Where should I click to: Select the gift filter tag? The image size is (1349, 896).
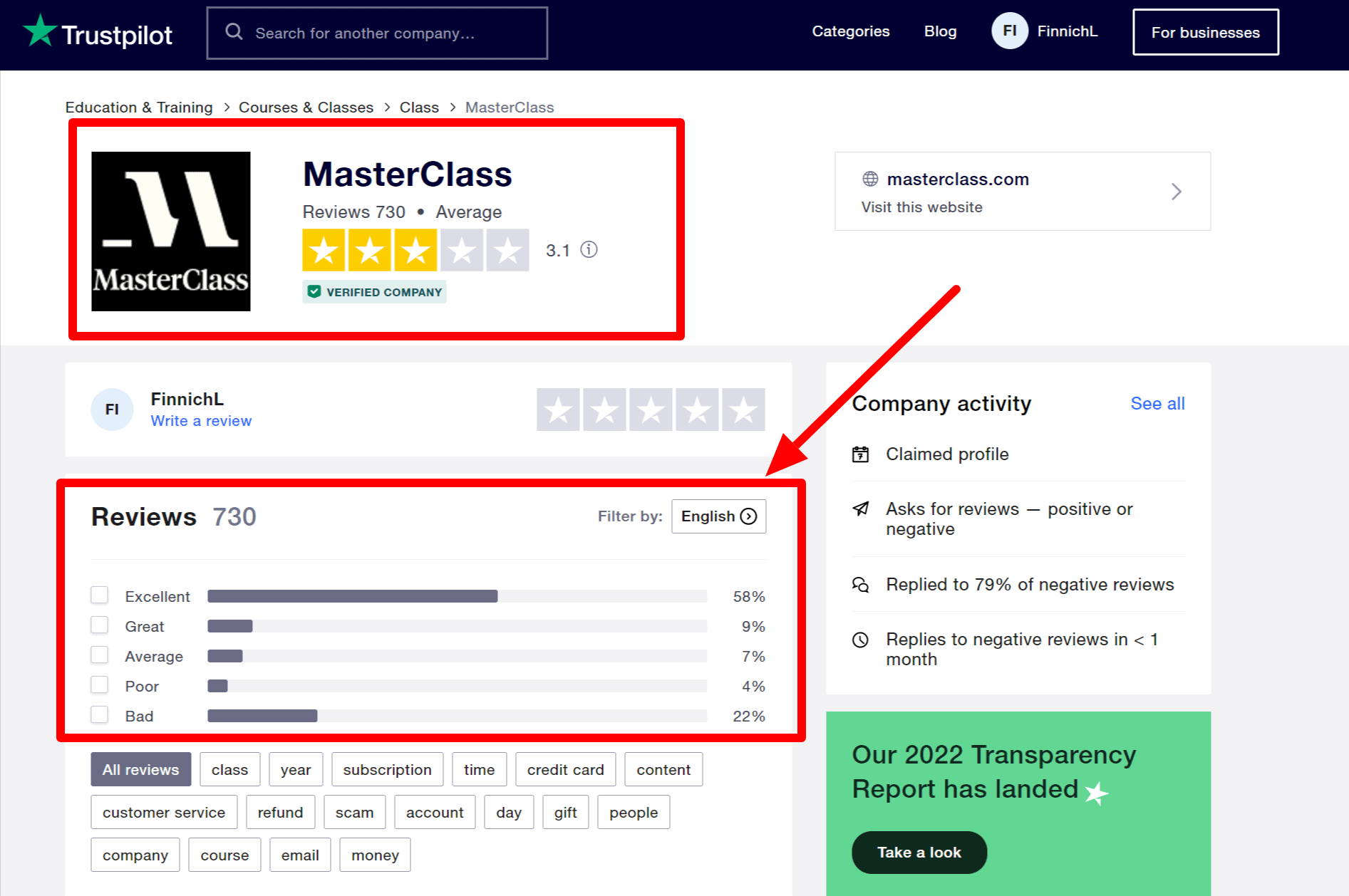[x=566, y=812]
